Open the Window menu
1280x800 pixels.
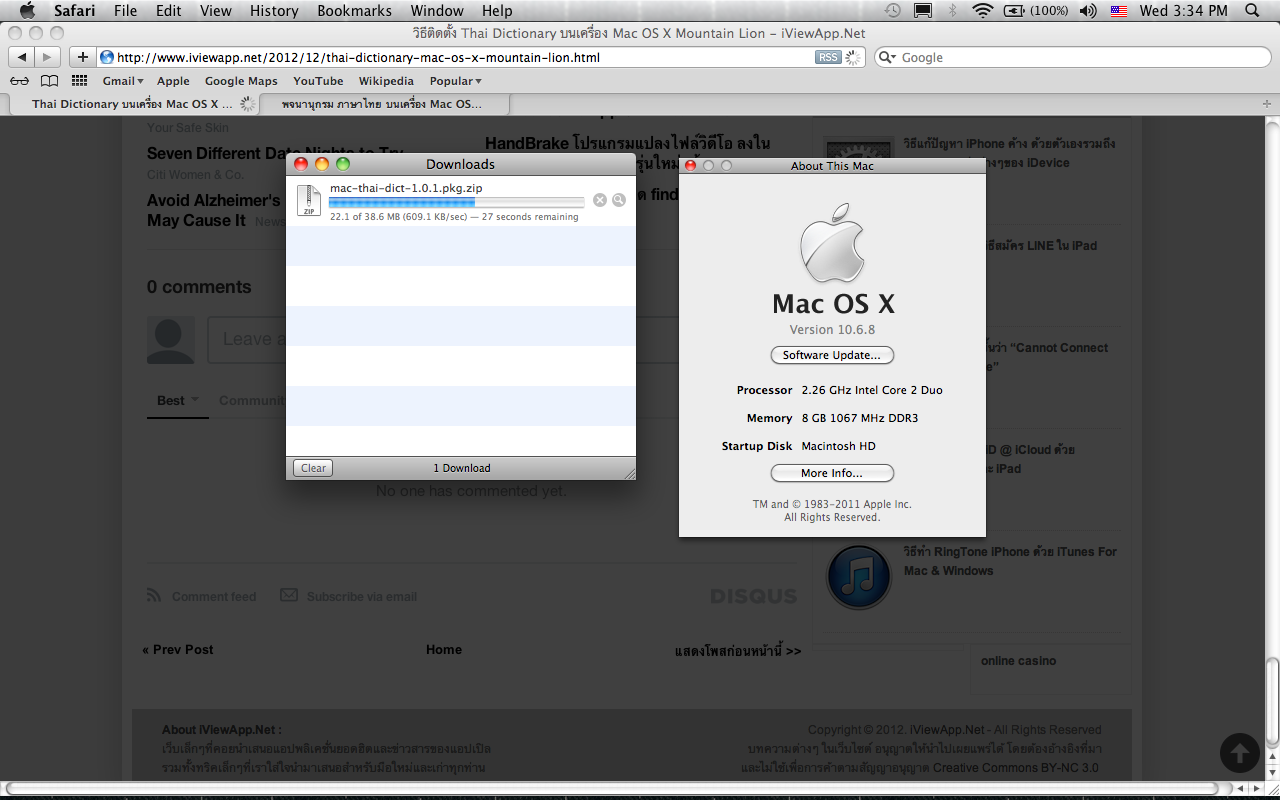(x=437, y=11)
